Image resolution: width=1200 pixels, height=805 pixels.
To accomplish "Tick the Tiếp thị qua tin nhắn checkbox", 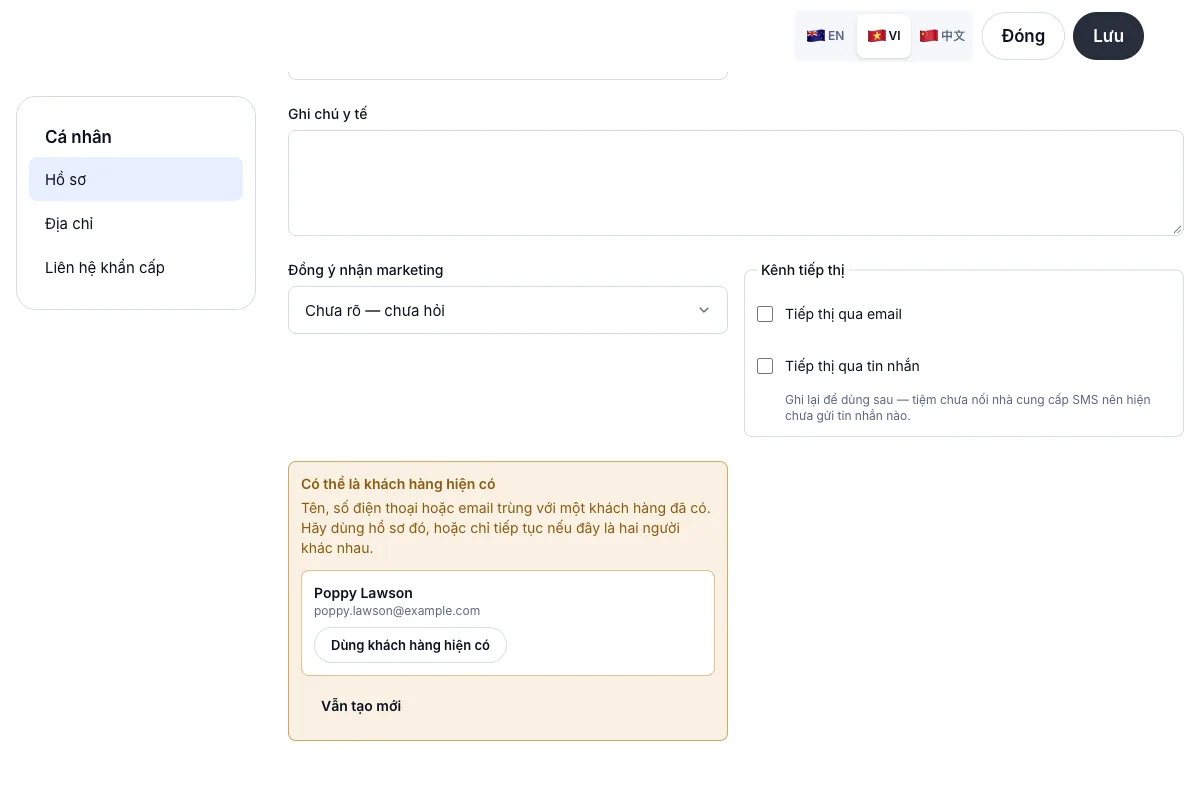I will (765, 366).
